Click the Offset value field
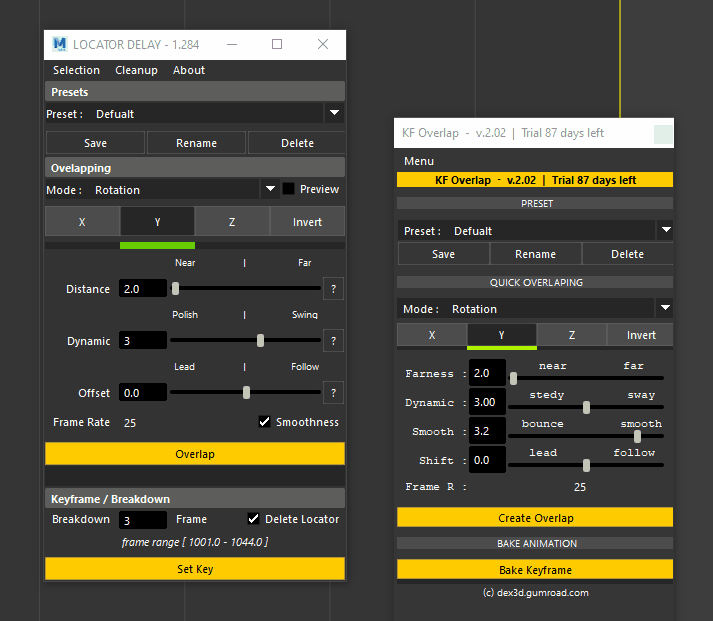Screen dimensions: 713x621 (x=143, y=393)
